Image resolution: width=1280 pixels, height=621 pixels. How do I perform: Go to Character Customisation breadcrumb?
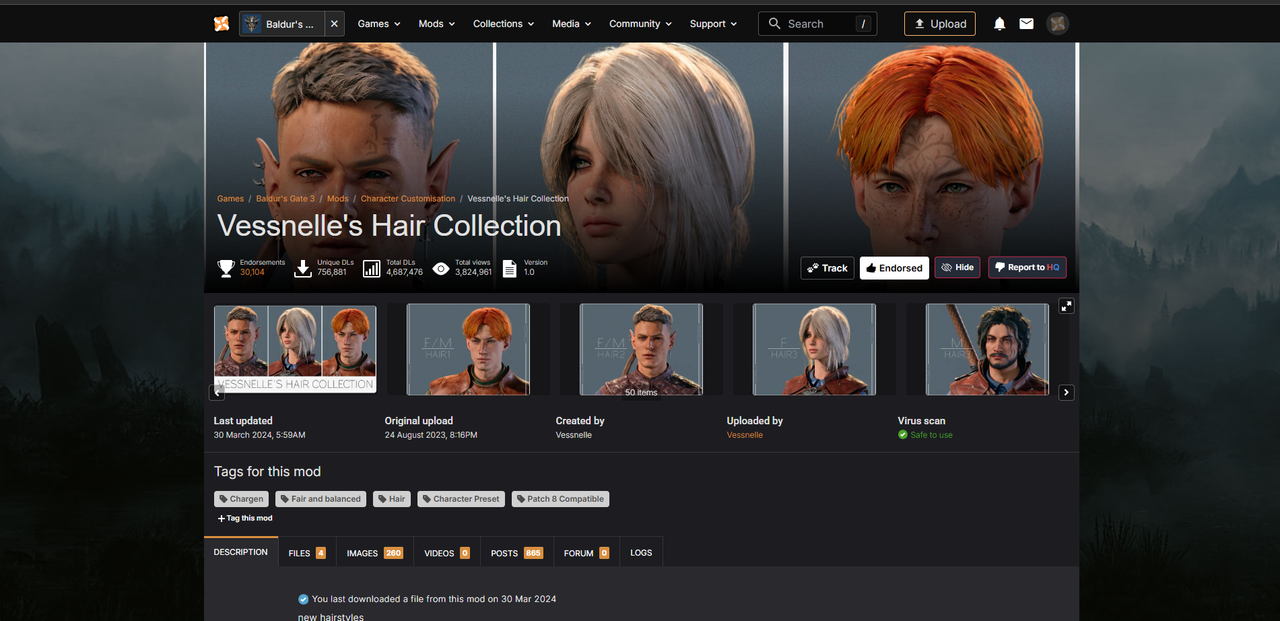(408, 199)
